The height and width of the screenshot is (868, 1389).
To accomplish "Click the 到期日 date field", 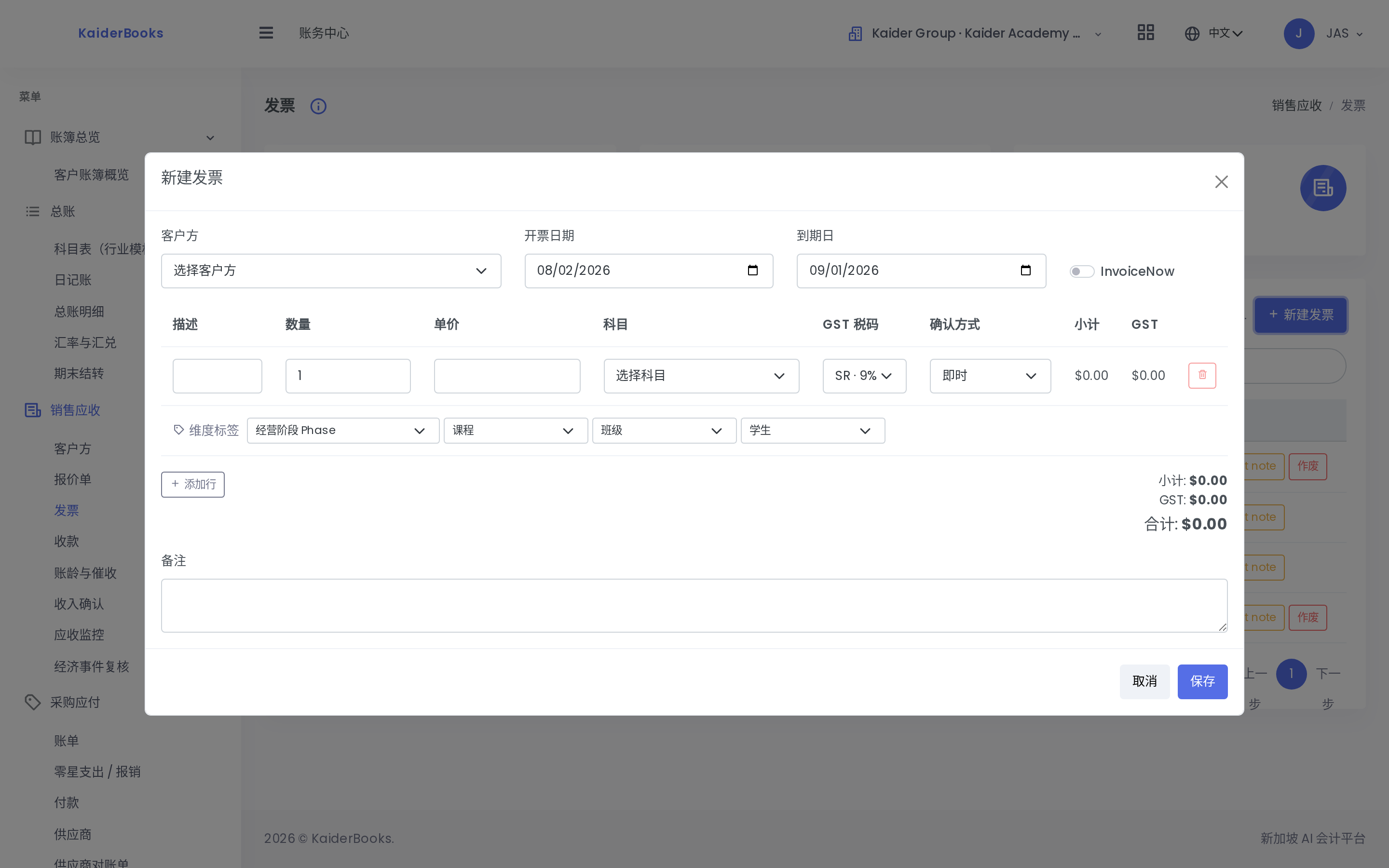I will [921, 271].
